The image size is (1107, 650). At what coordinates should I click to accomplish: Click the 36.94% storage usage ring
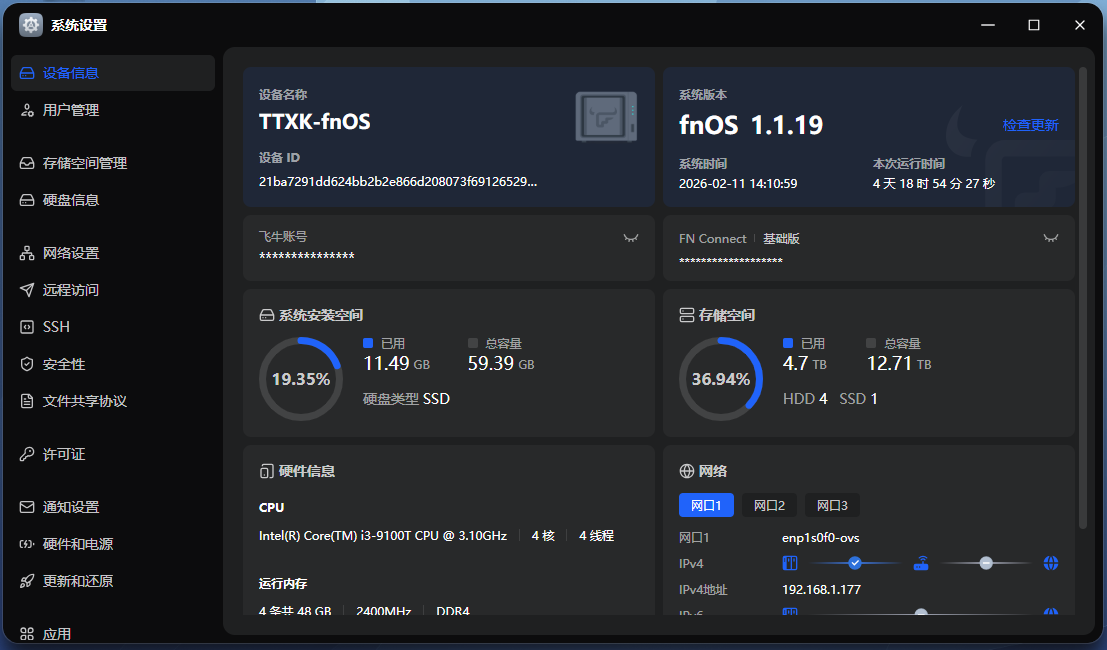[721, 379]
